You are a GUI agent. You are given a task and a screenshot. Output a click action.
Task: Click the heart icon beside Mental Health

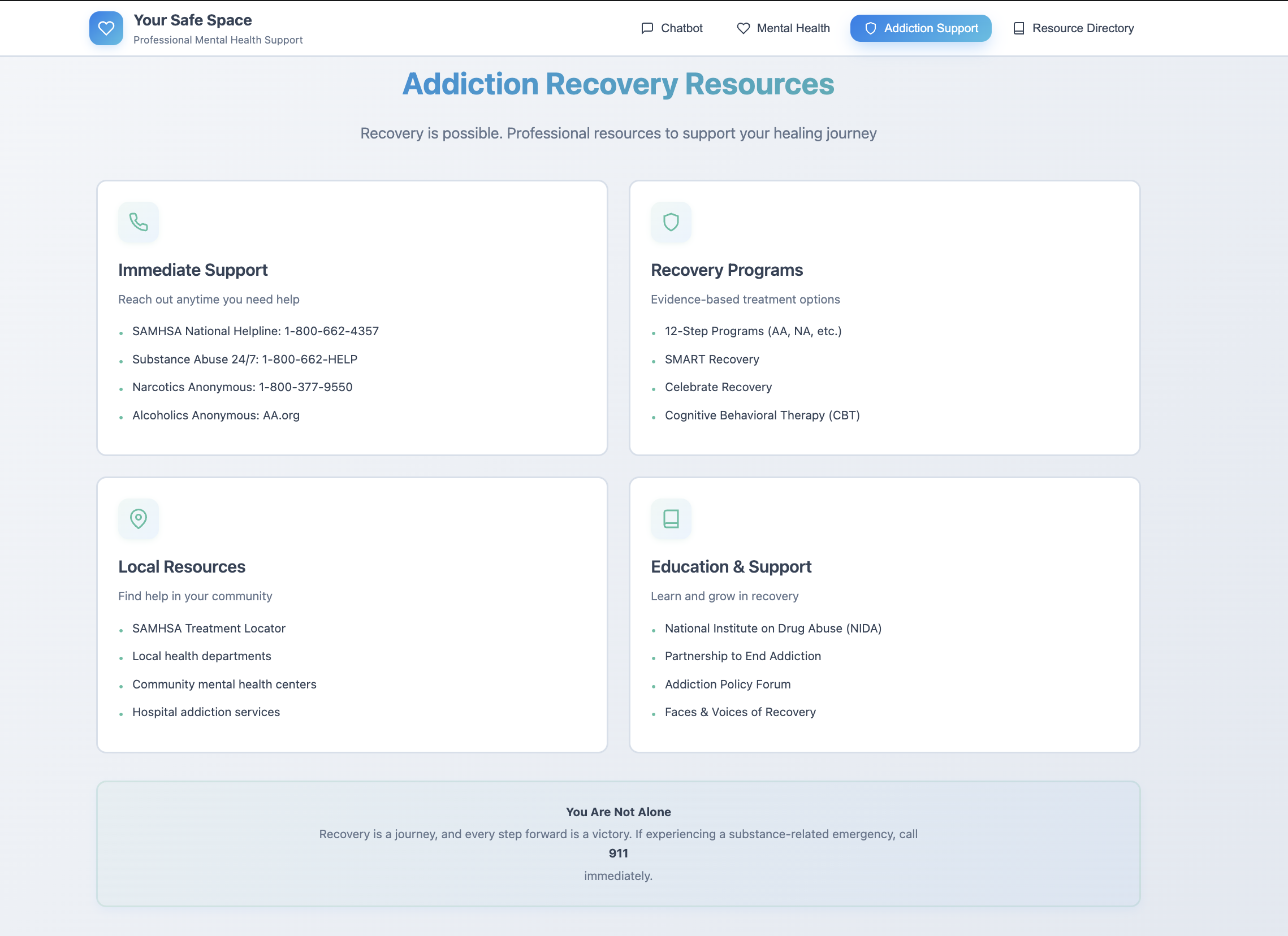point(743,28)
